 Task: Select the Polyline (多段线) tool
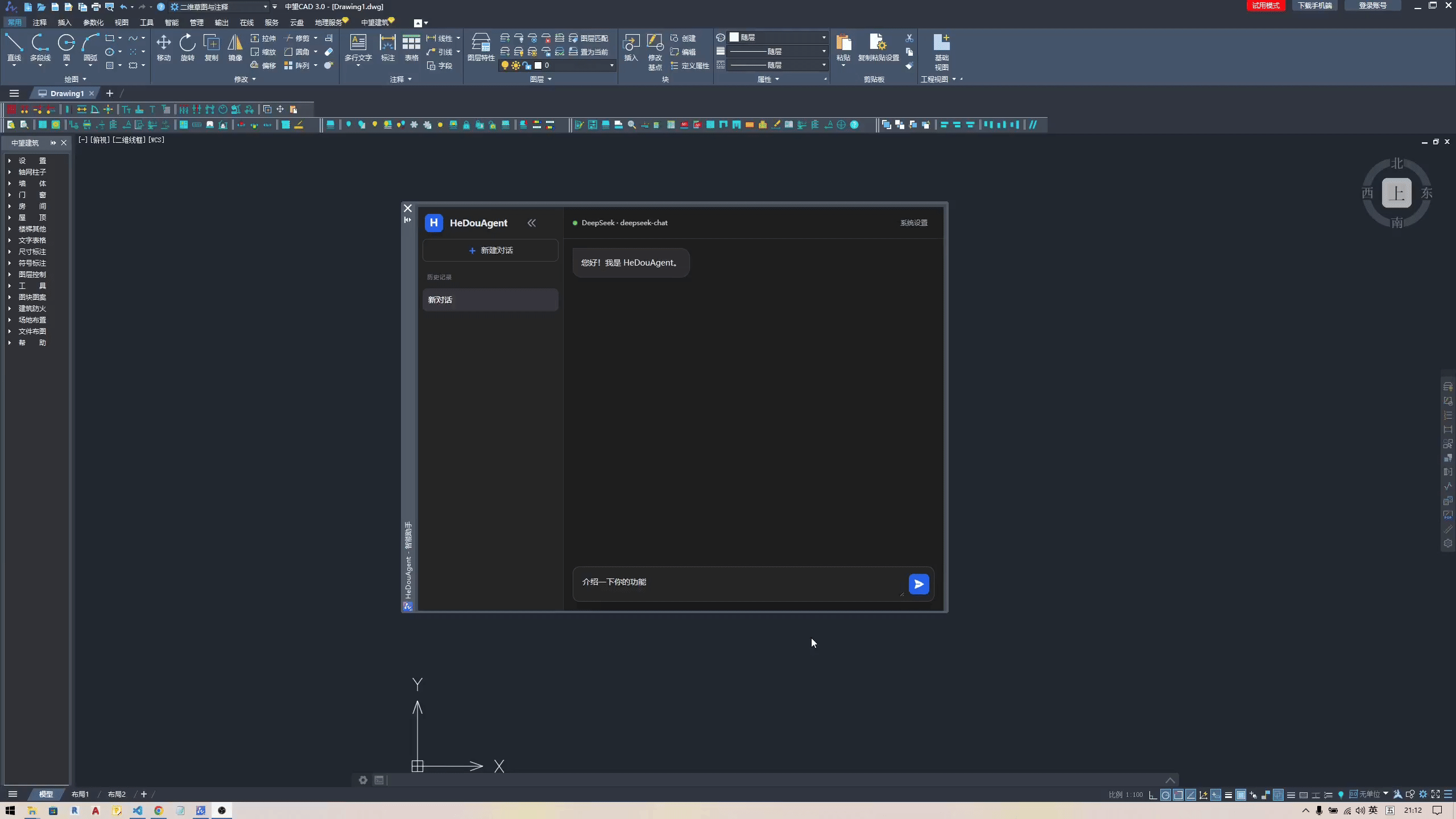(40, 48)
